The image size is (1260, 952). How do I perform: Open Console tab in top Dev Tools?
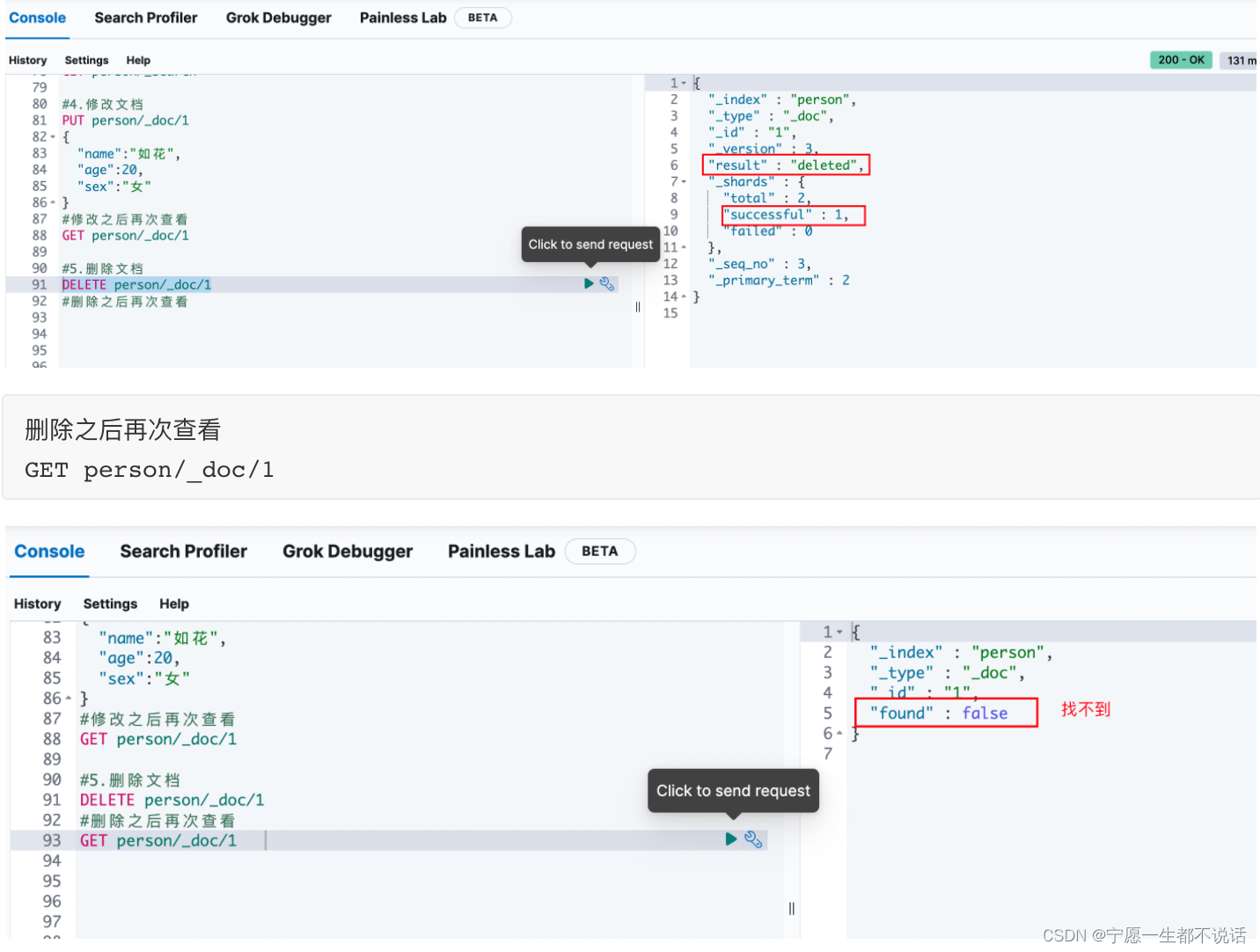[37, 18]
